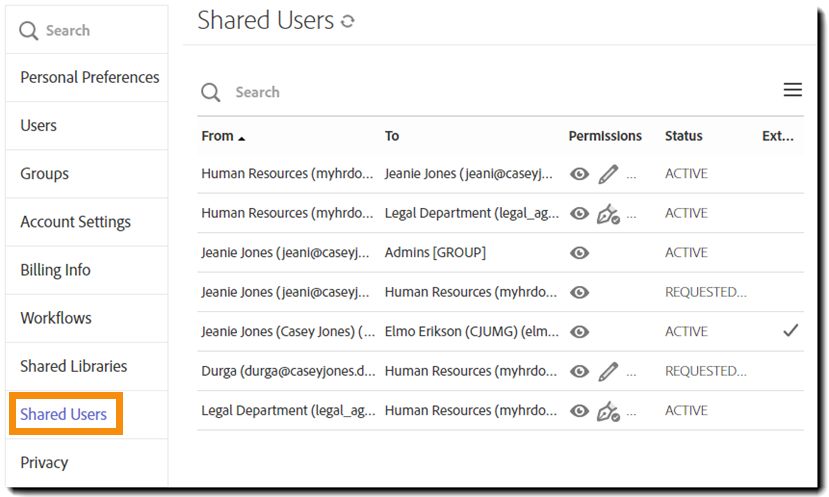Image resolution: width=829 pixels, height=497 pixels.
Task: Open the hamburger options menu
Action: point(792,90)
